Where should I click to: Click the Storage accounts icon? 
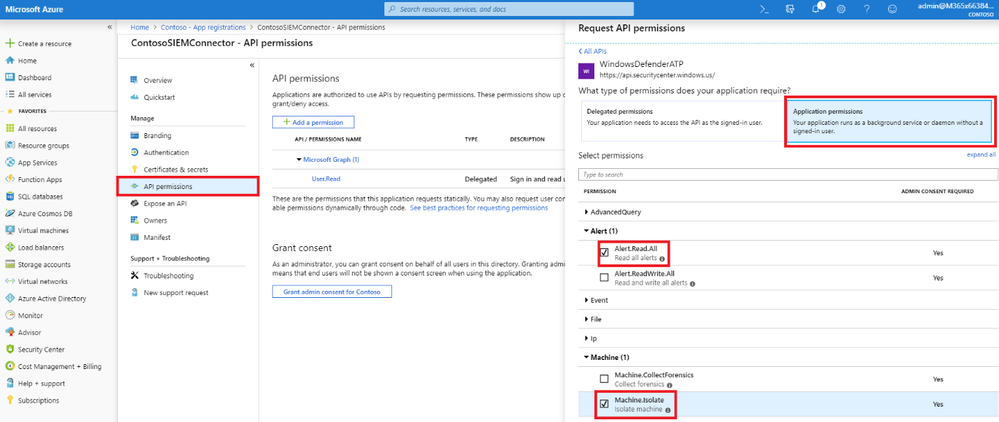(10, 265)
